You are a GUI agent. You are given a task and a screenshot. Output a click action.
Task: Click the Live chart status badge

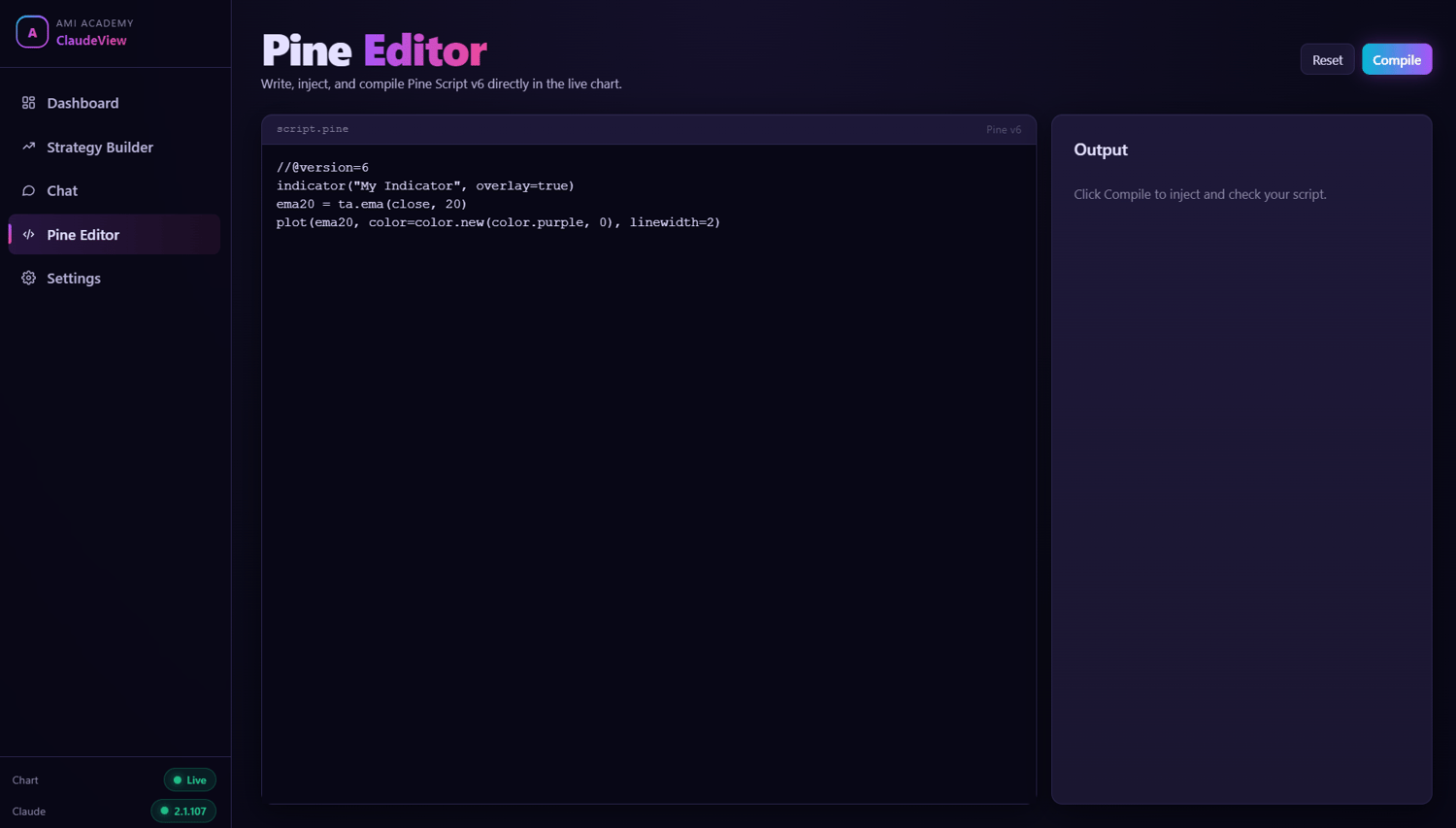[x=189, y=779]
